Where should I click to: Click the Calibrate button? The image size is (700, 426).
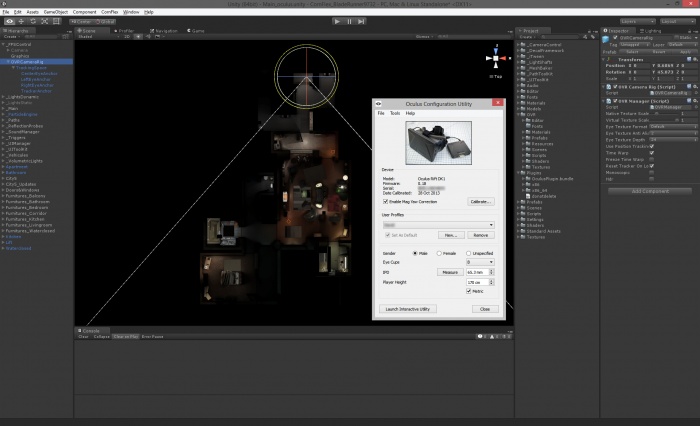[x=481, y=201]
